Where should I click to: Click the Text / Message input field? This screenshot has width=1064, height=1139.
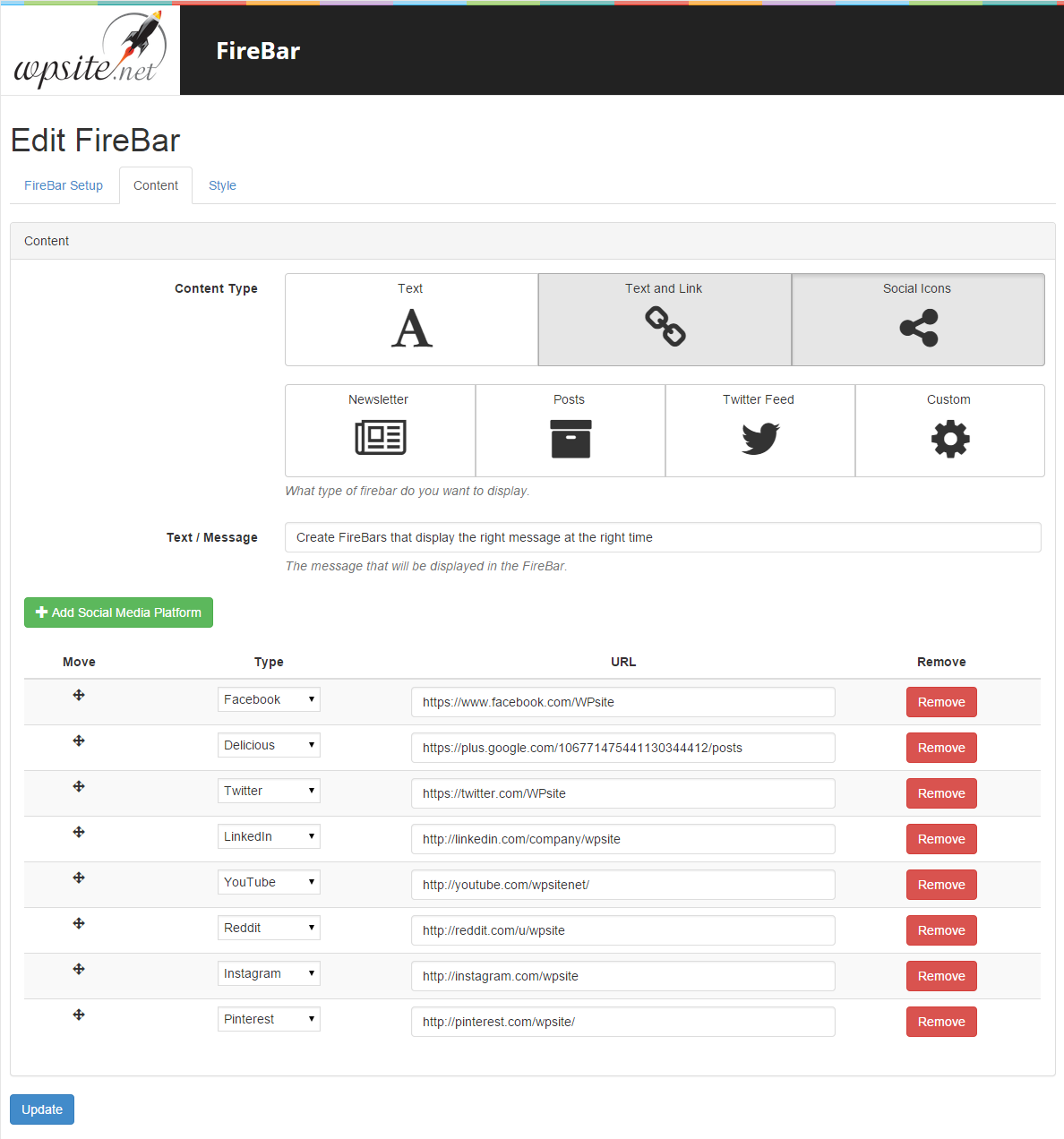pyautogui.click(x=663, y=537)
